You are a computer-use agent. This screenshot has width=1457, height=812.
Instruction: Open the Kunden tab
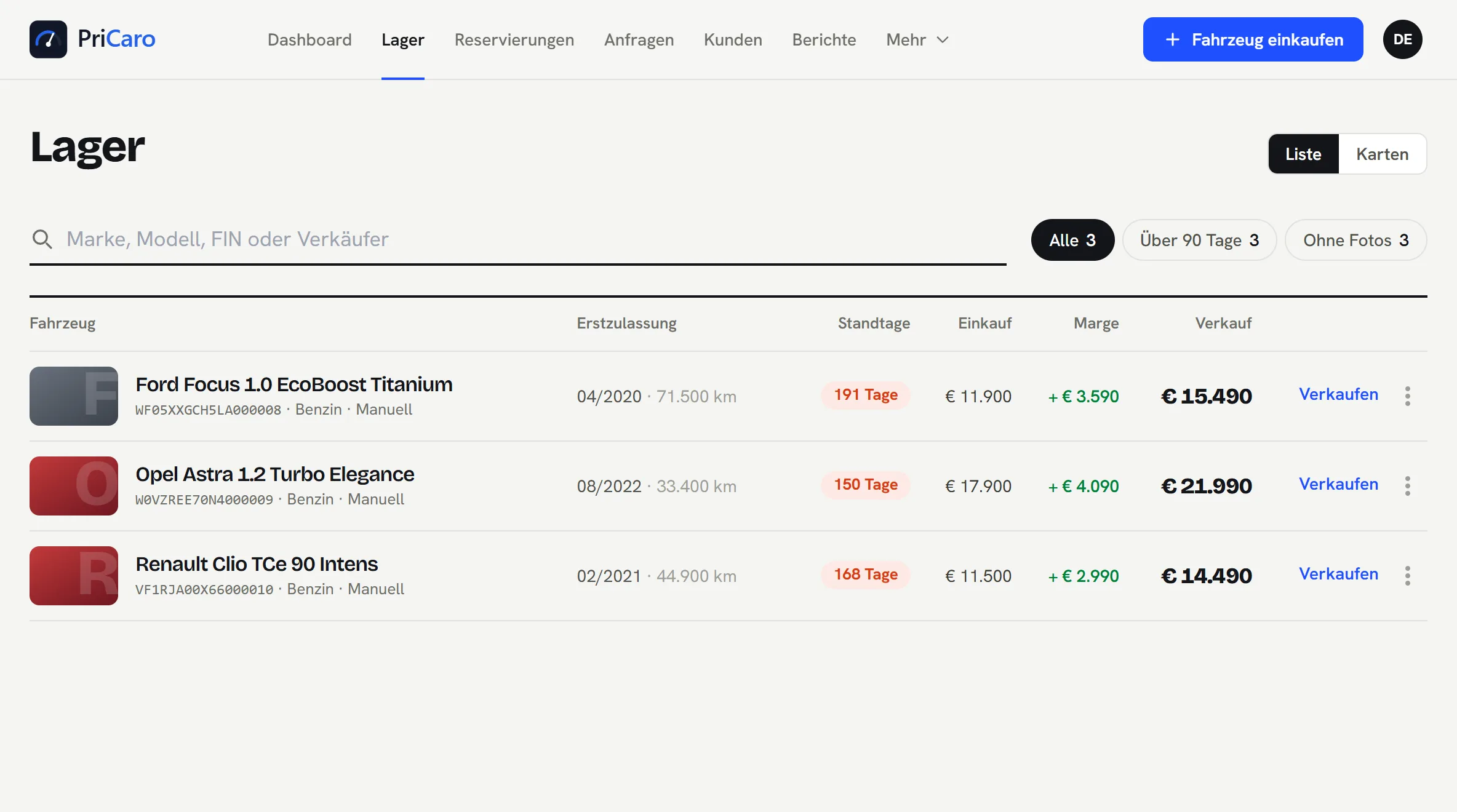coord(733,39)
